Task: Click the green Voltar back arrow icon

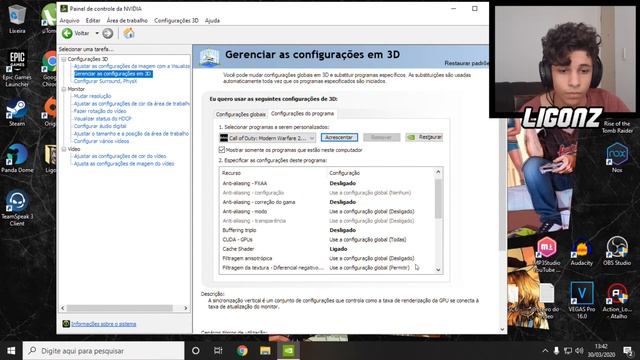Action: 67,33
